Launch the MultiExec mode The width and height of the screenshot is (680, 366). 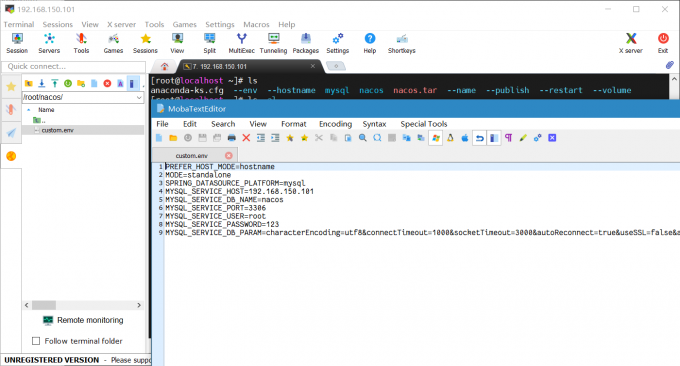pyautogui.click(x=242, y=43)
